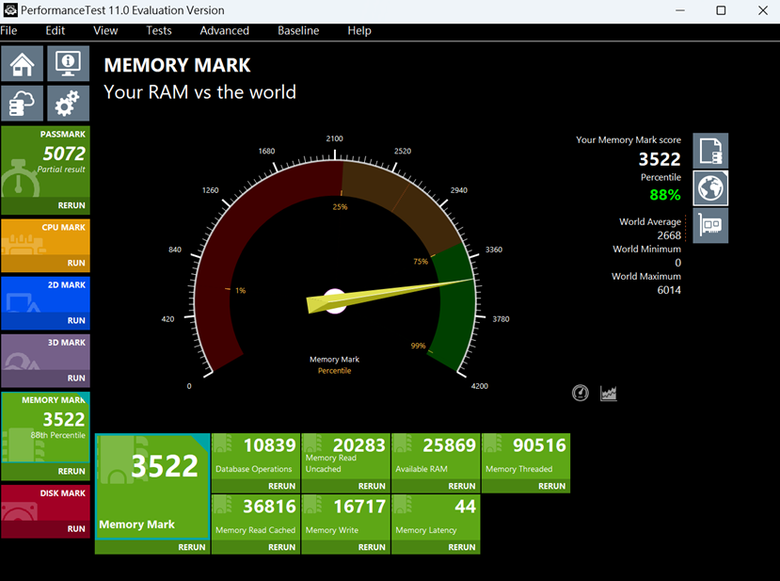This screenshot has height=581, width=780.
Task: Select the world comparison globe icon
Action: 710,188
